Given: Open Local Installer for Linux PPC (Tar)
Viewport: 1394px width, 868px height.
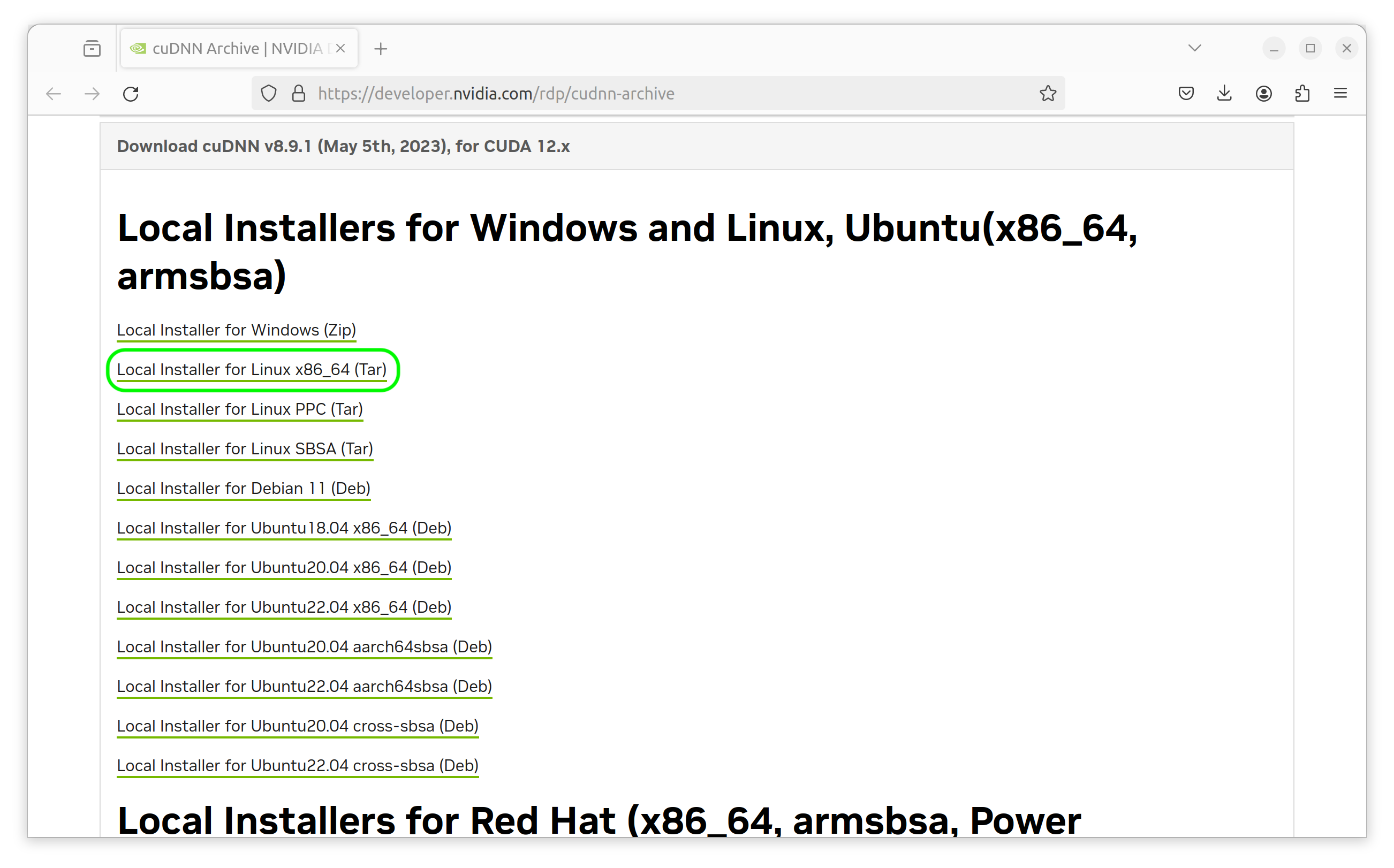Looking at the screenshot, I should [240, 409].
